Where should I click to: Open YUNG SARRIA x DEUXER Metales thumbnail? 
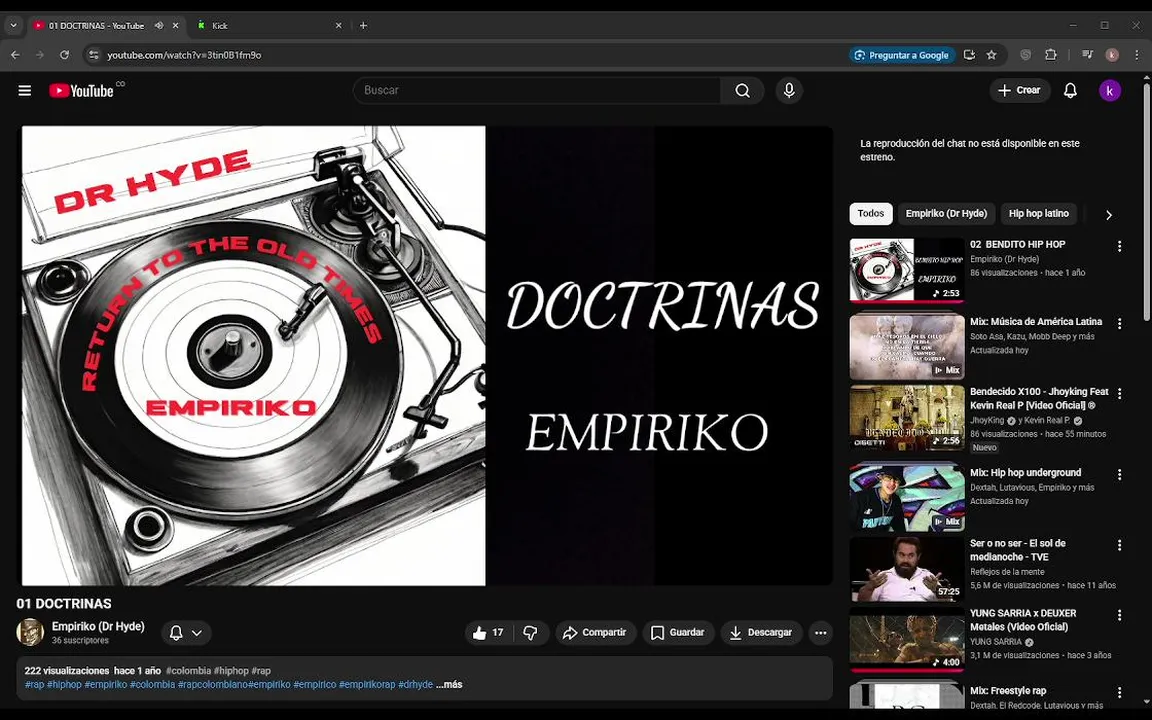pyautogui.click(x=907, y=638)
